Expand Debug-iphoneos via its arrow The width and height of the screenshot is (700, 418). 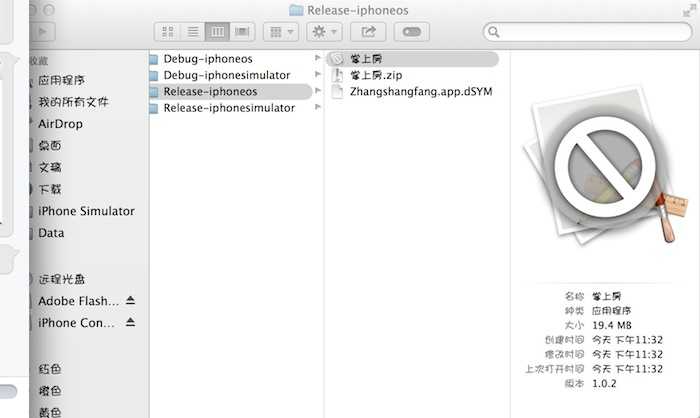coord(317,58)
